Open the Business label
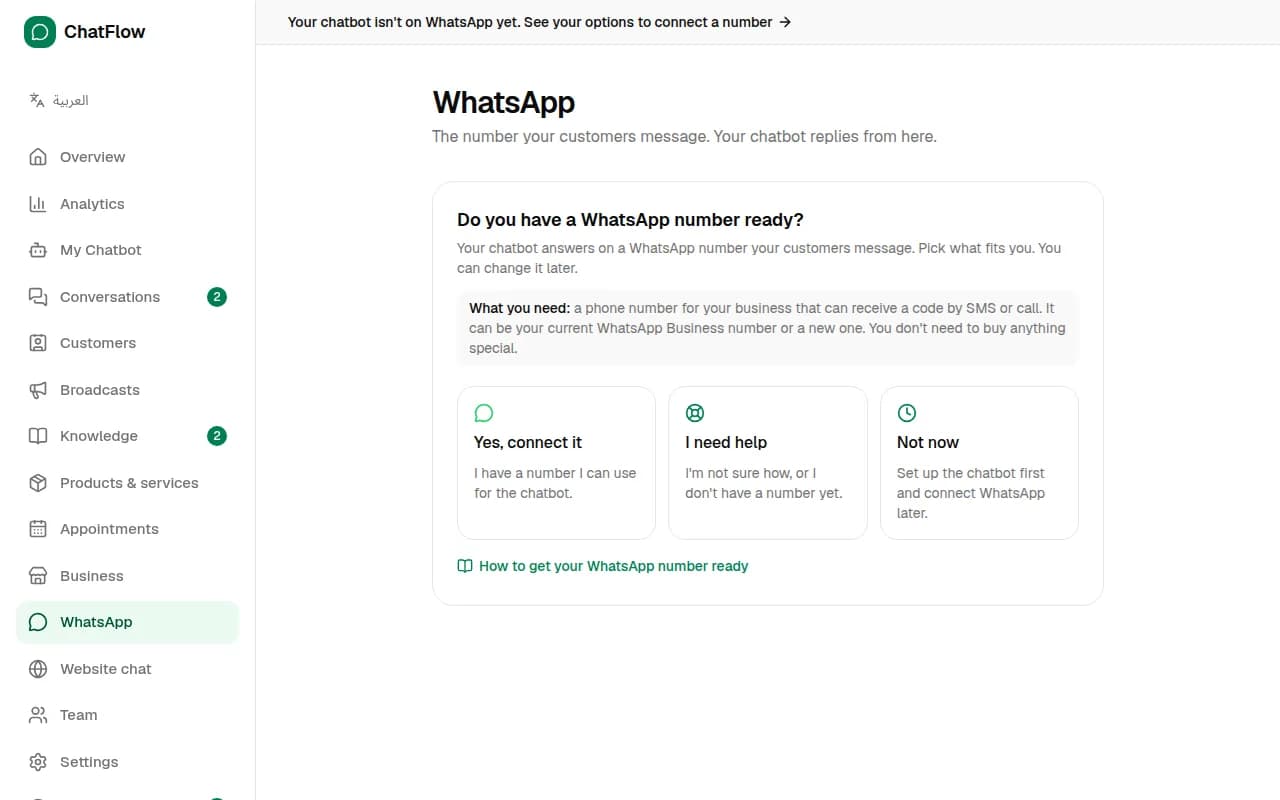 [92, 576]
